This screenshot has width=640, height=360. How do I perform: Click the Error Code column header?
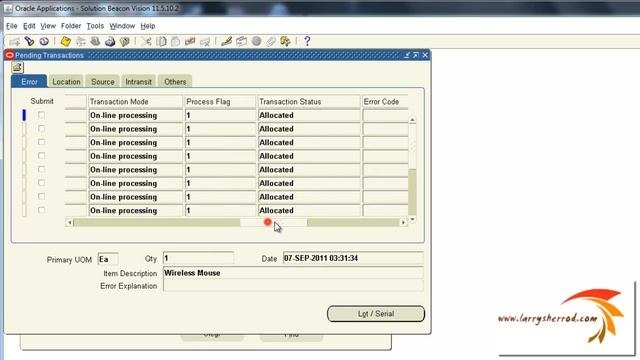point(385,102)
